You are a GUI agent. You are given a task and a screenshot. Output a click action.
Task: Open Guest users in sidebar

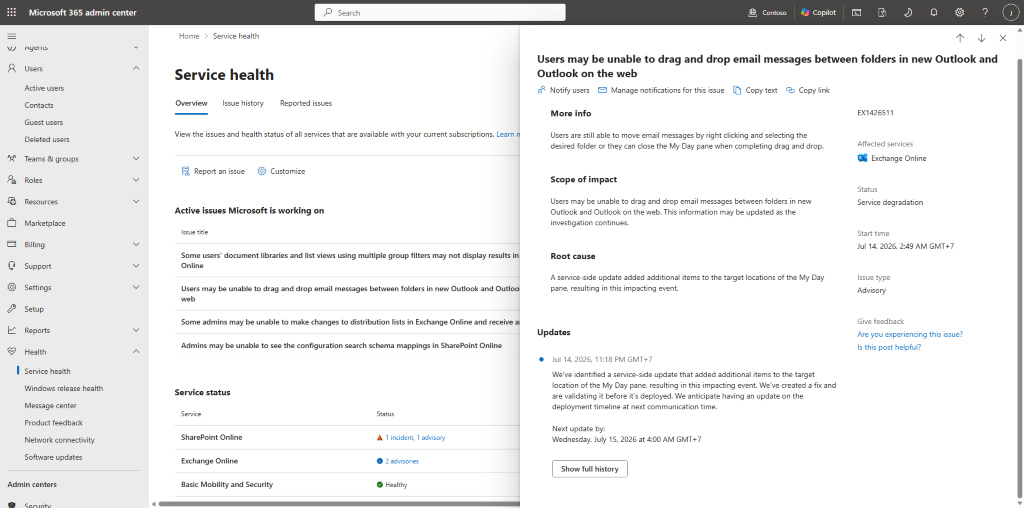point(44,122)
